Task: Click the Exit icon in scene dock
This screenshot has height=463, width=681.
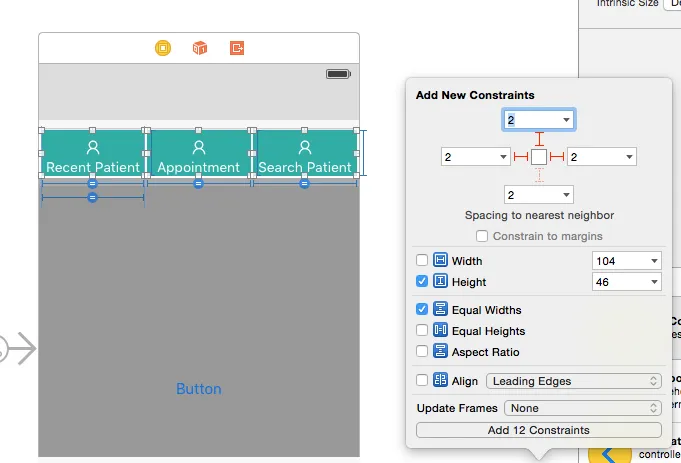Action: 237,48
